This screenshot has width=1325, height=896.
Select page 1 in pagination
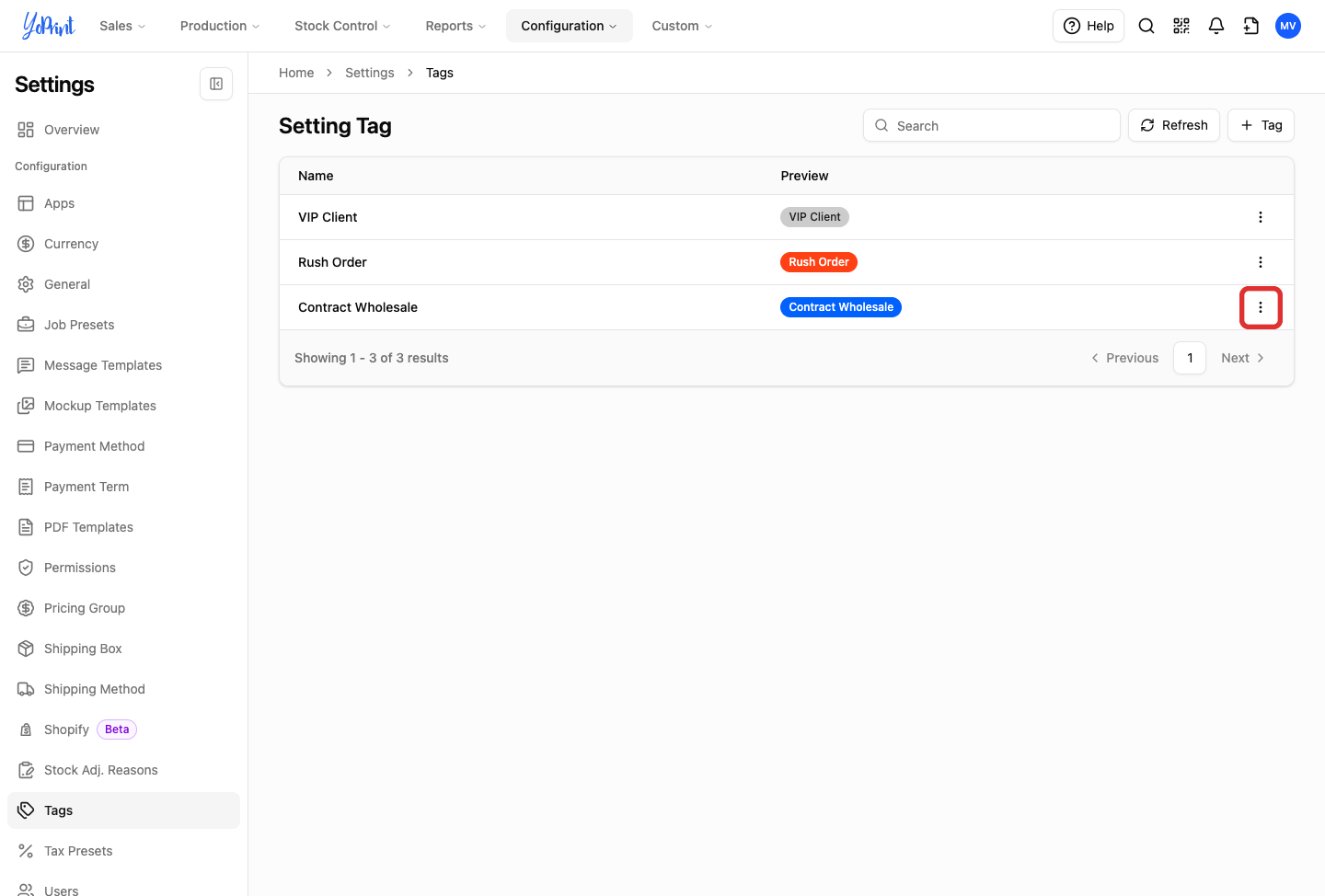(x=1190, y=358)
